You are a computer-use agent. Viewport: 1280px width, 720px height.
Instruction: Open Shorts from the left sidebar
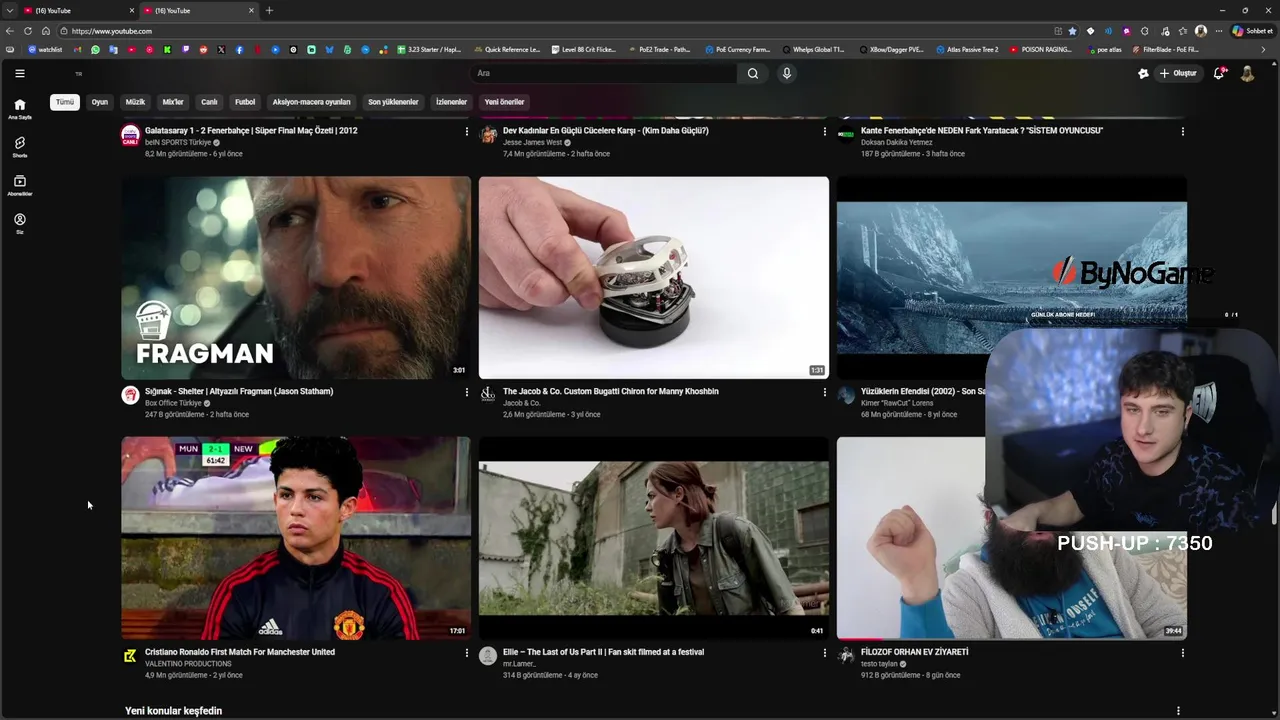(x=19, y=147)
